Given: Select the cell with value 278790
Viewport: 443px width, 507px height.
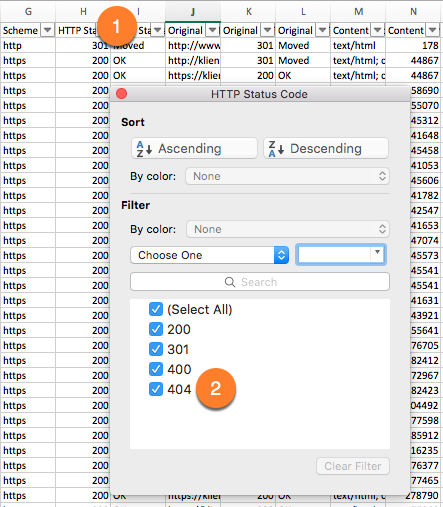Looking at the screenshot, I should point(413,495).
